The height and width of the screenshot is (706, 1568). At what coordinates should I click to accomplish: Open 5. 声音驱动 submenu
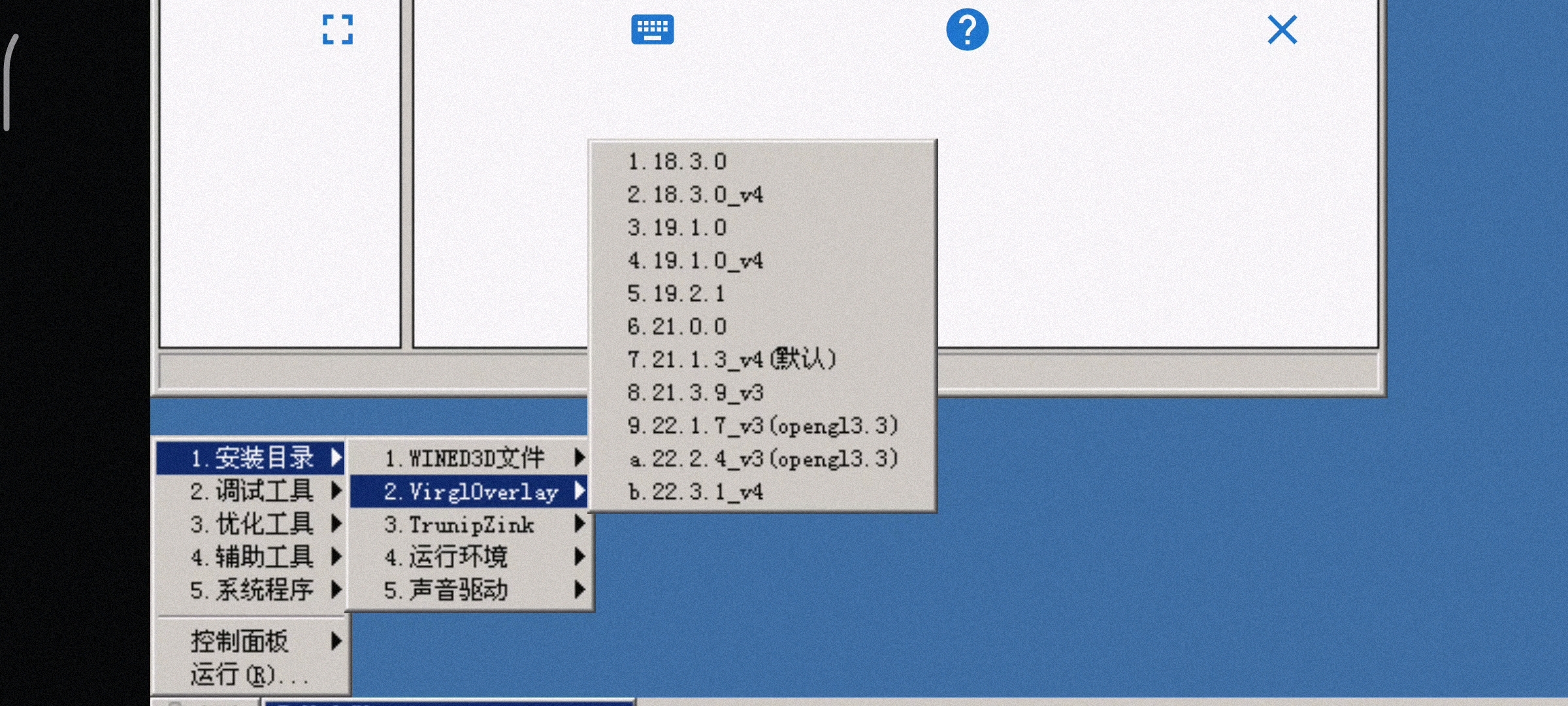point(469,590)
